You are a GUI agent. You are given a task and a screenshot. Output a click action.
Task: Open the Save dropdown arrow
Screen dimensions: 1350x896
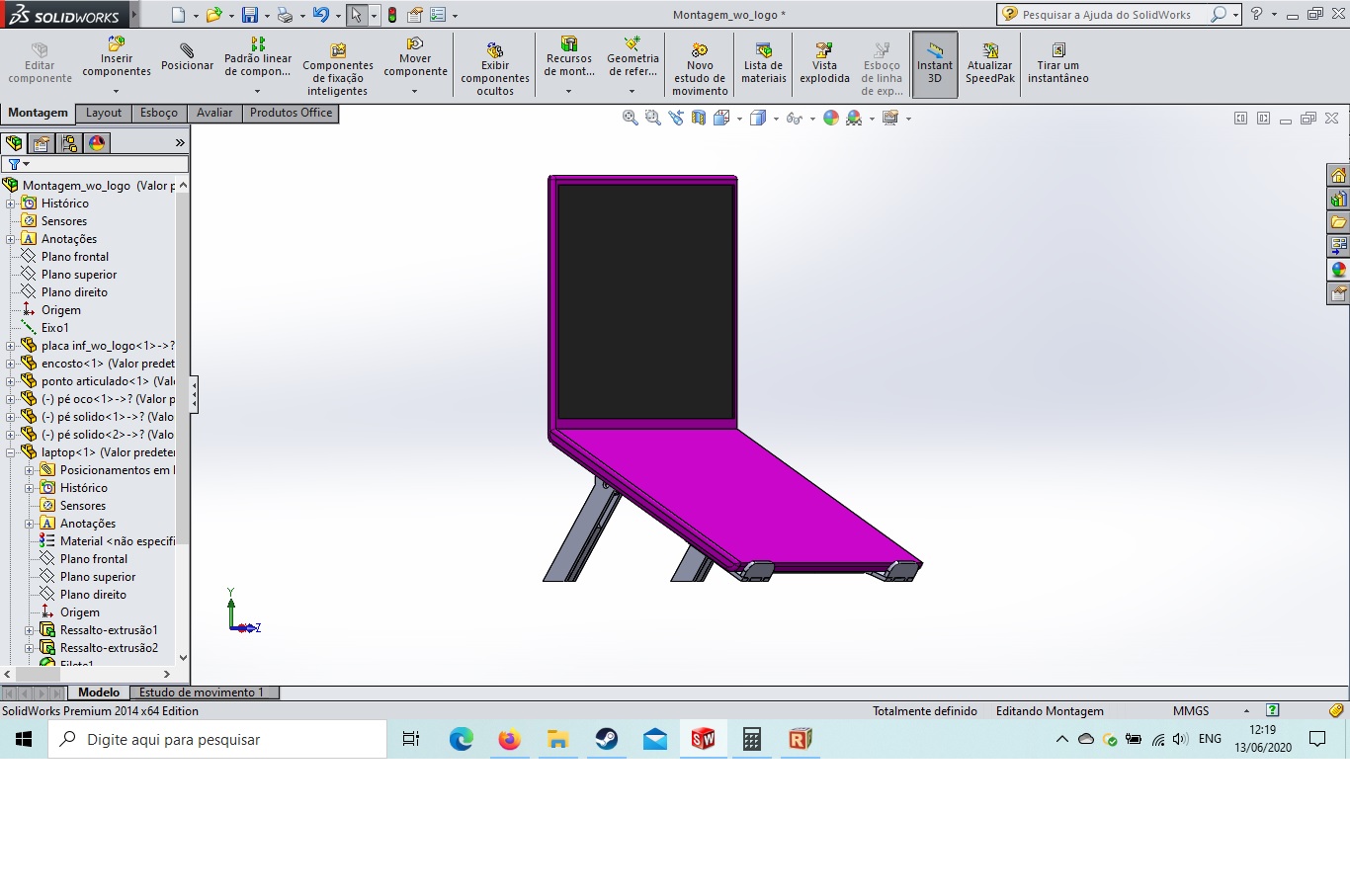point(267,16)
